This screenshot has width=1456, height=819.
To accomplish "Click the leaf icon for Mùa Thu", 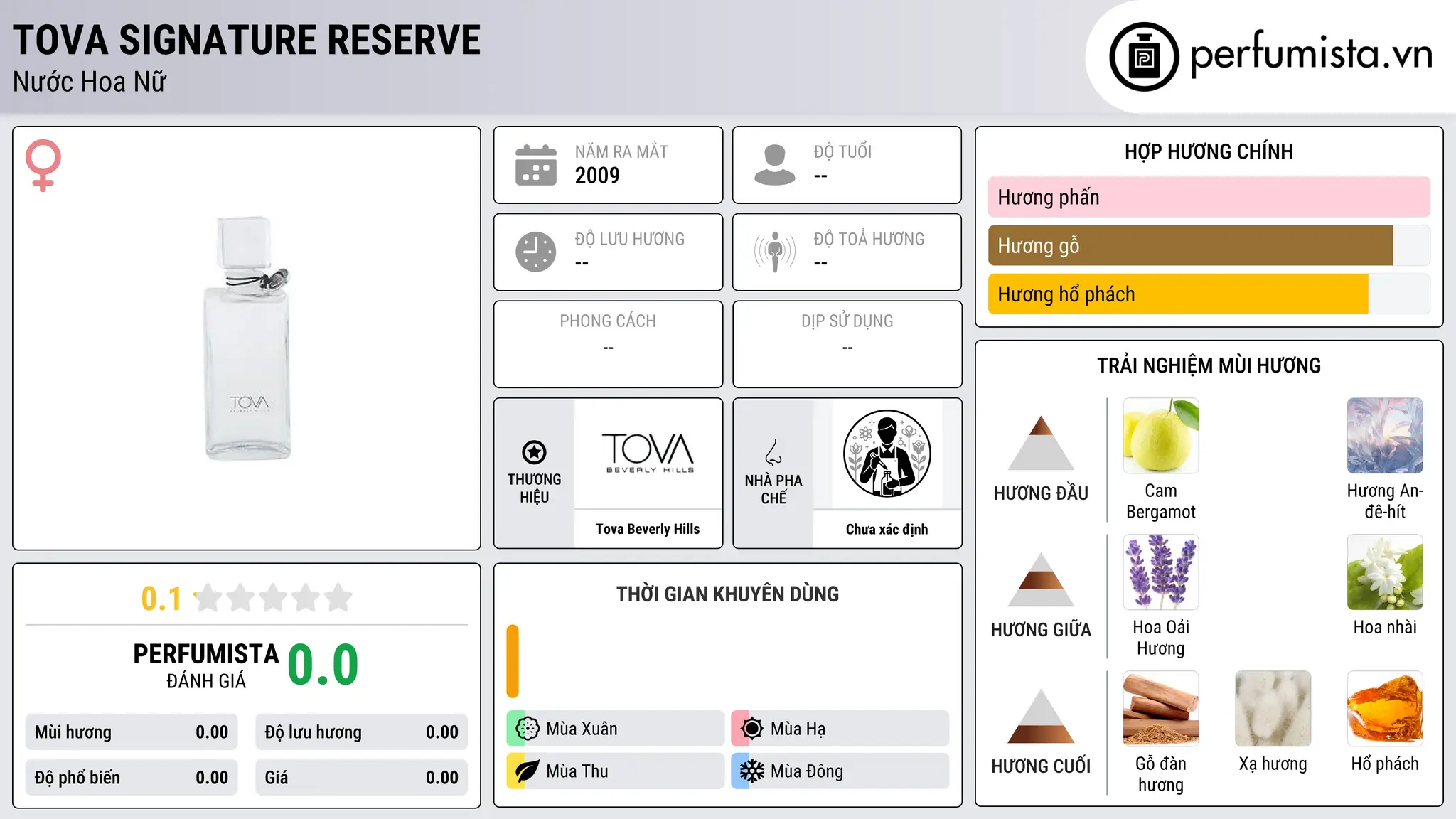I will [528, 771].
